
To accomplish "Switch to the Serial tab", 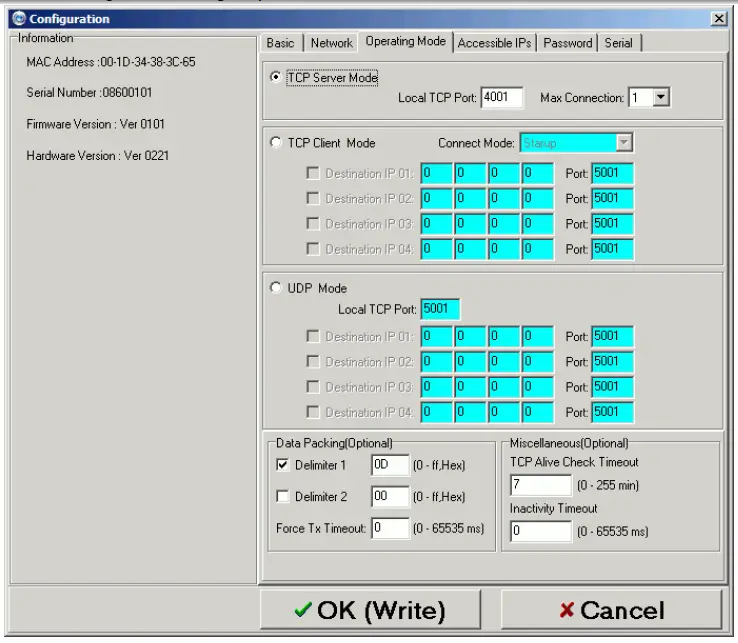I will pos(618,43).
